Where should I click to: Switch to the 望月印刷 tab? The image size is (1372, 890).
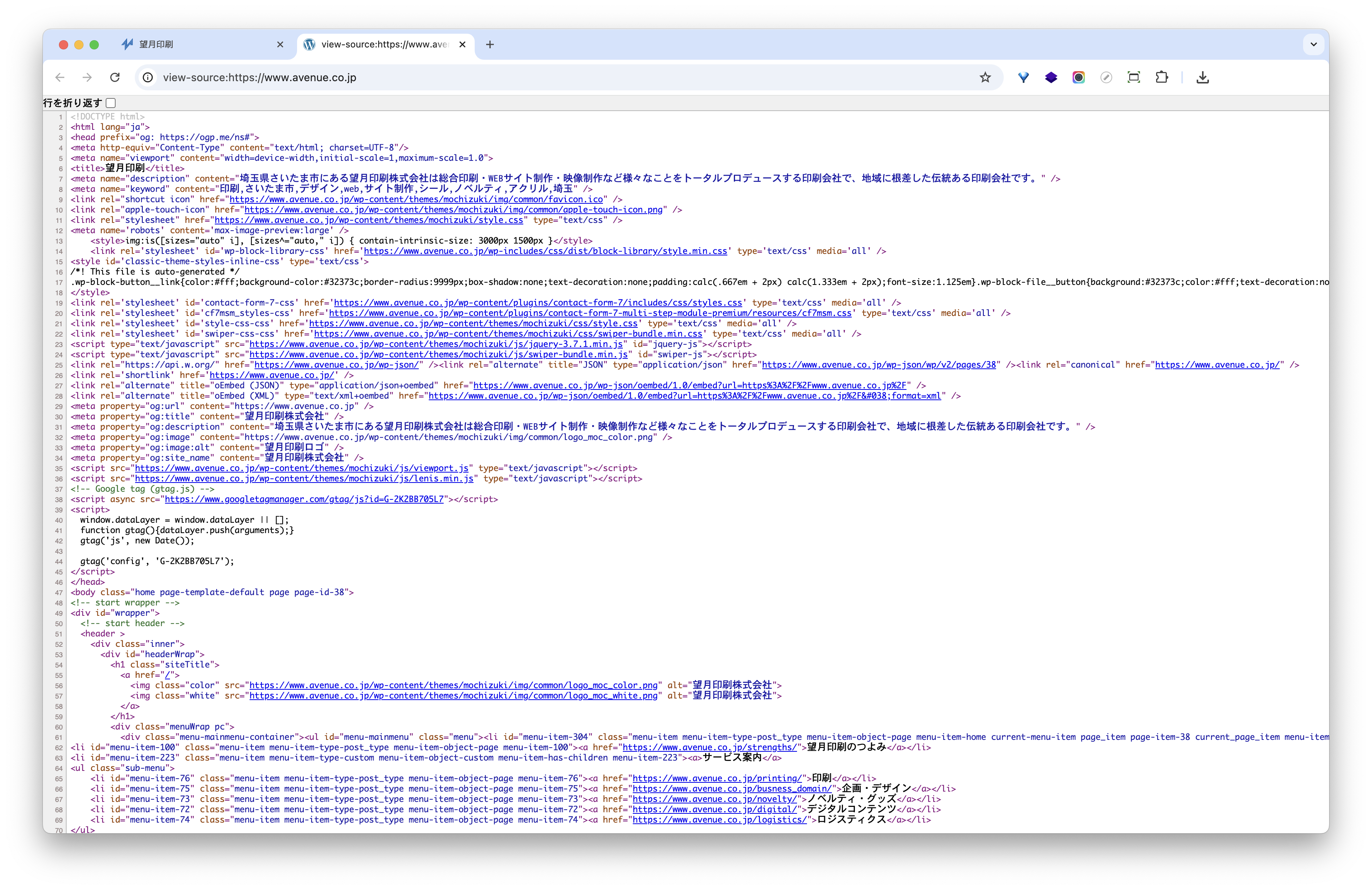coord(196,44)
